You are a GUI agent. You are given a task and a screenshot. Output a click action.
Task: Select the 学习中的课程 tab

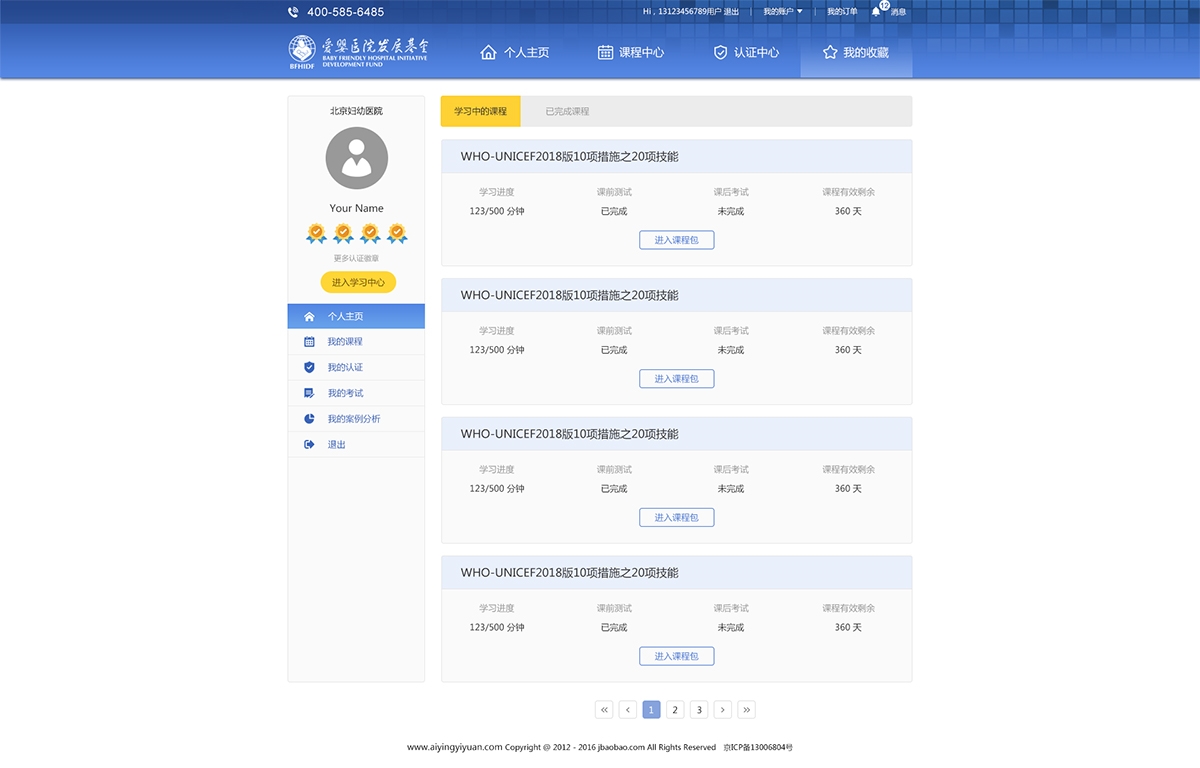(480, 112)
